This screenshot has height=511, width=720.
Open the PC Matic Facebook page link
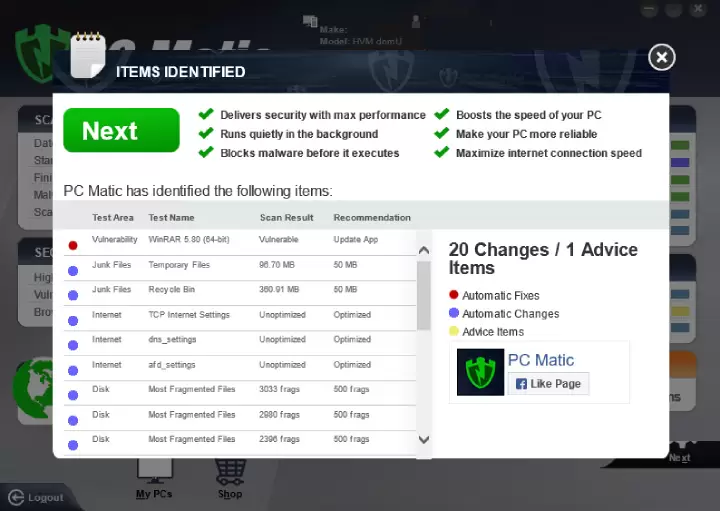[x=540, y=360]
